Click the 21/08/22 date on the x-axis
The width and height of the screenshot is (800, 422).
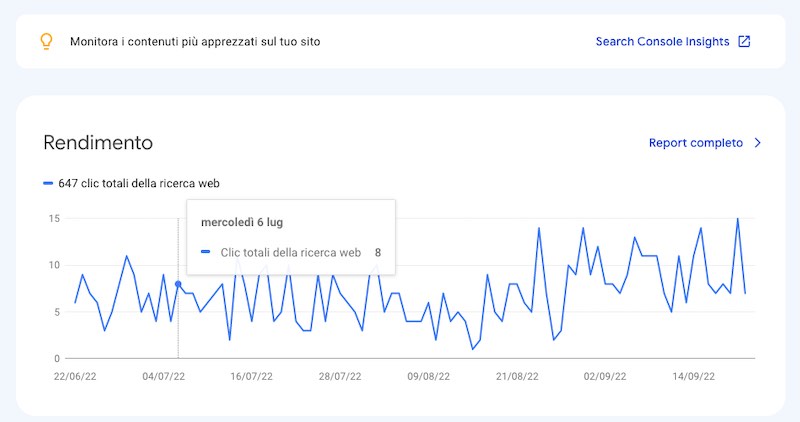point(517,377)
